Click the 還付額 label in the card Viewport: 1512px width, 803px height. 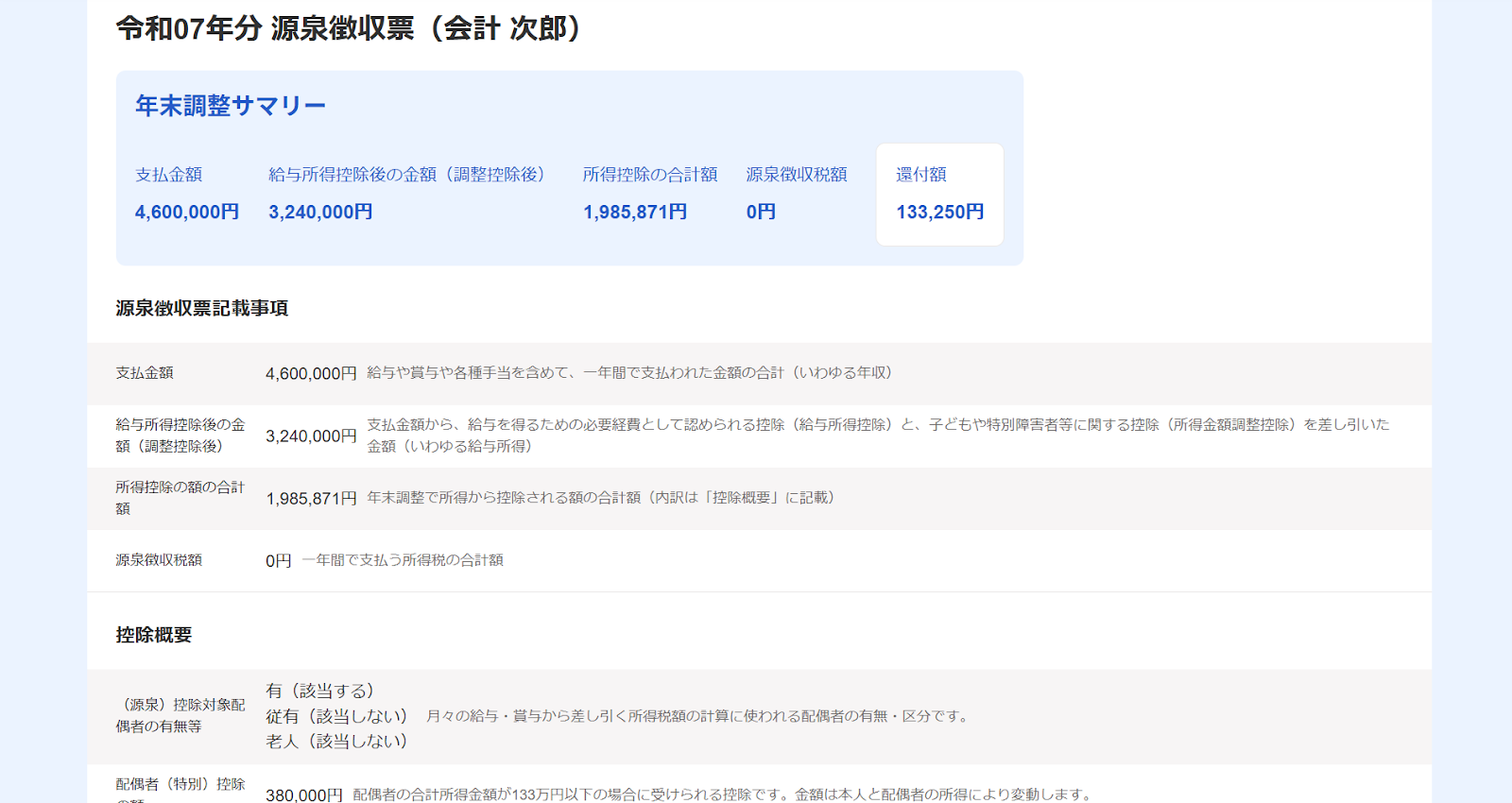pyautogui.click(x=921, y=175)
